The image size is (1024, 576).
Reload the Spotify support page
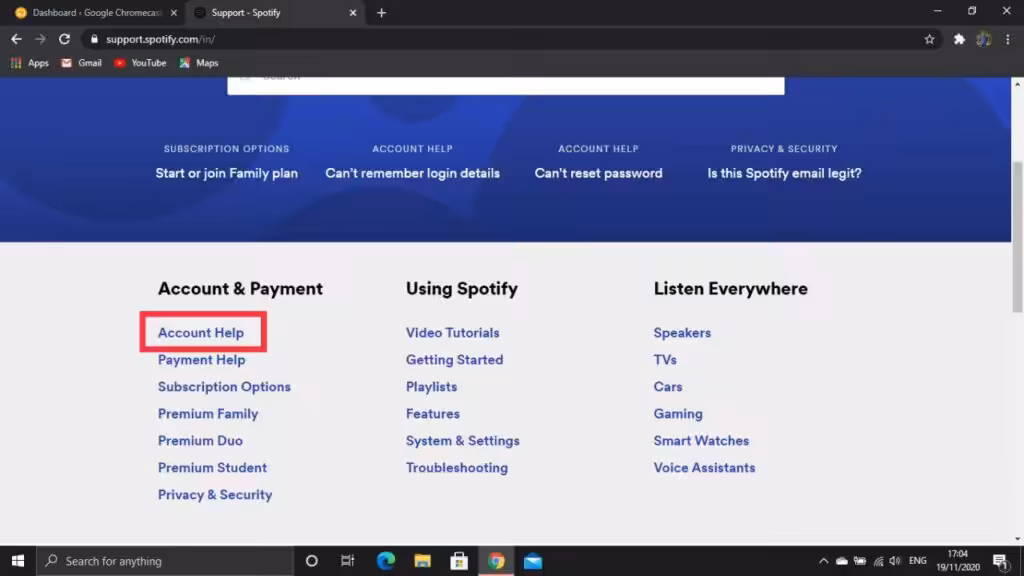(x=64, y=39)
